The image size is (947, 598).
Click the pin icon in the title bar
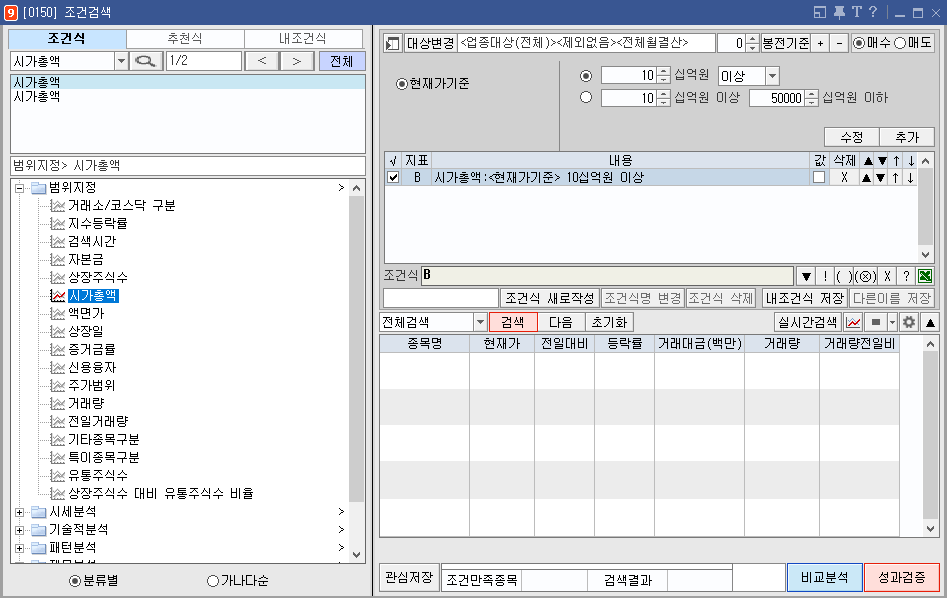tap(840, 11)
